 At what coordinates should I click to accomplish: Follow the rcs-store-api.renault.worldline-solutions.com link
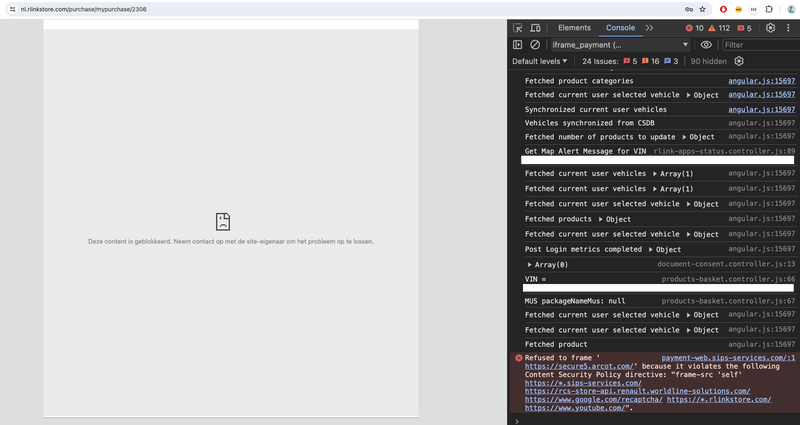click(637, 391)
